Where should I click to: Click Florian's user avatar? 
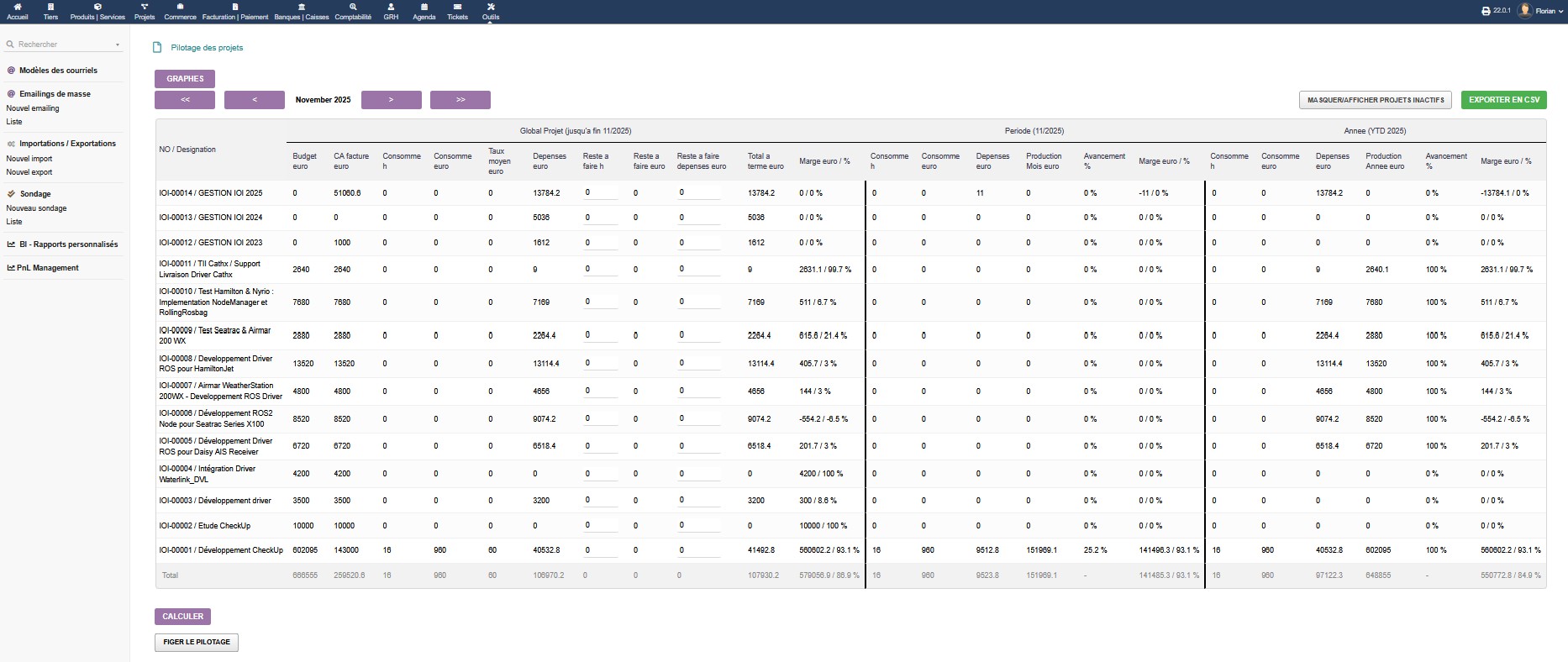[x=1524, y=11]
